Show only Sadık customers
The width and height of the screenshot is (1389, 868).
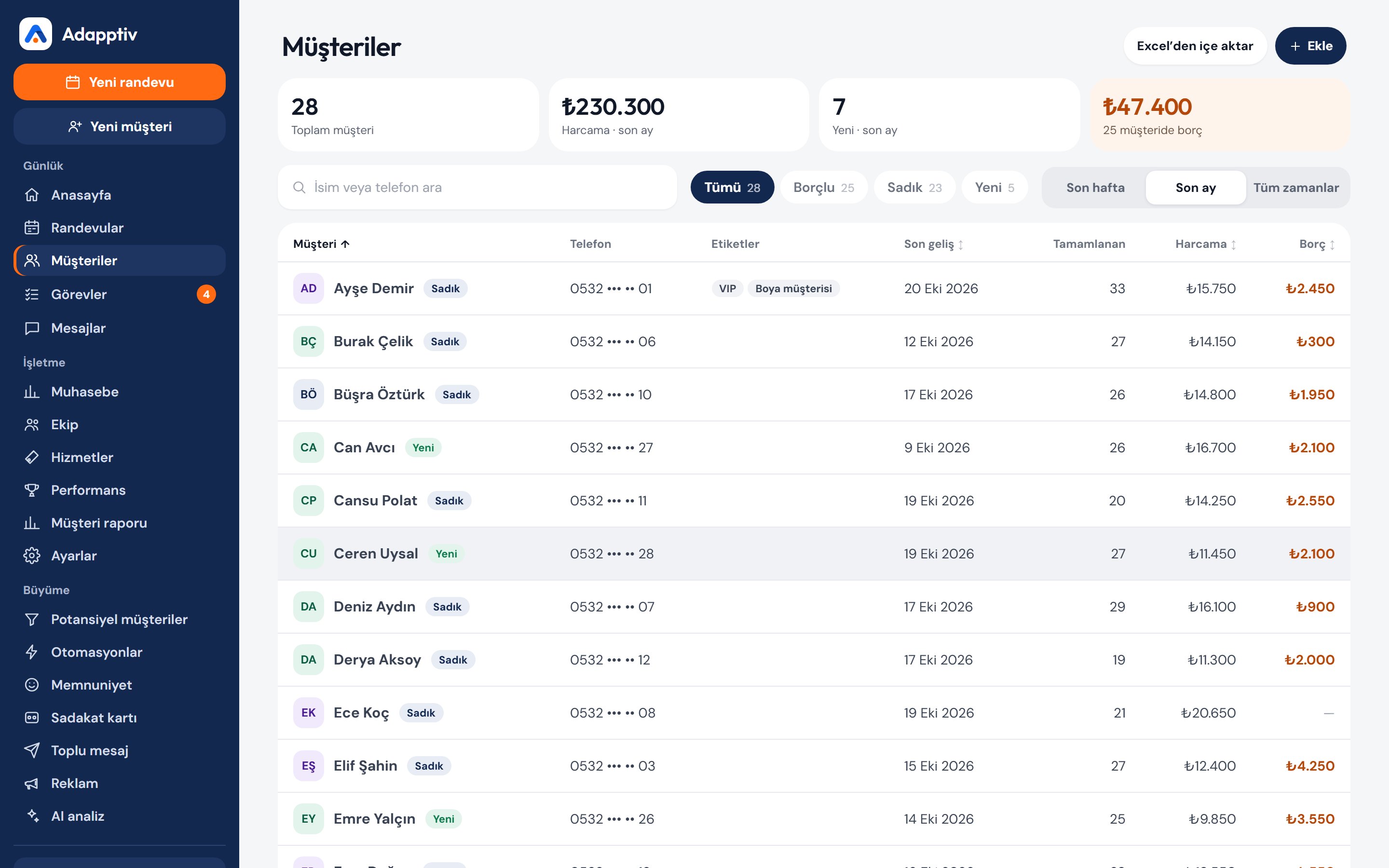(914, 187)
